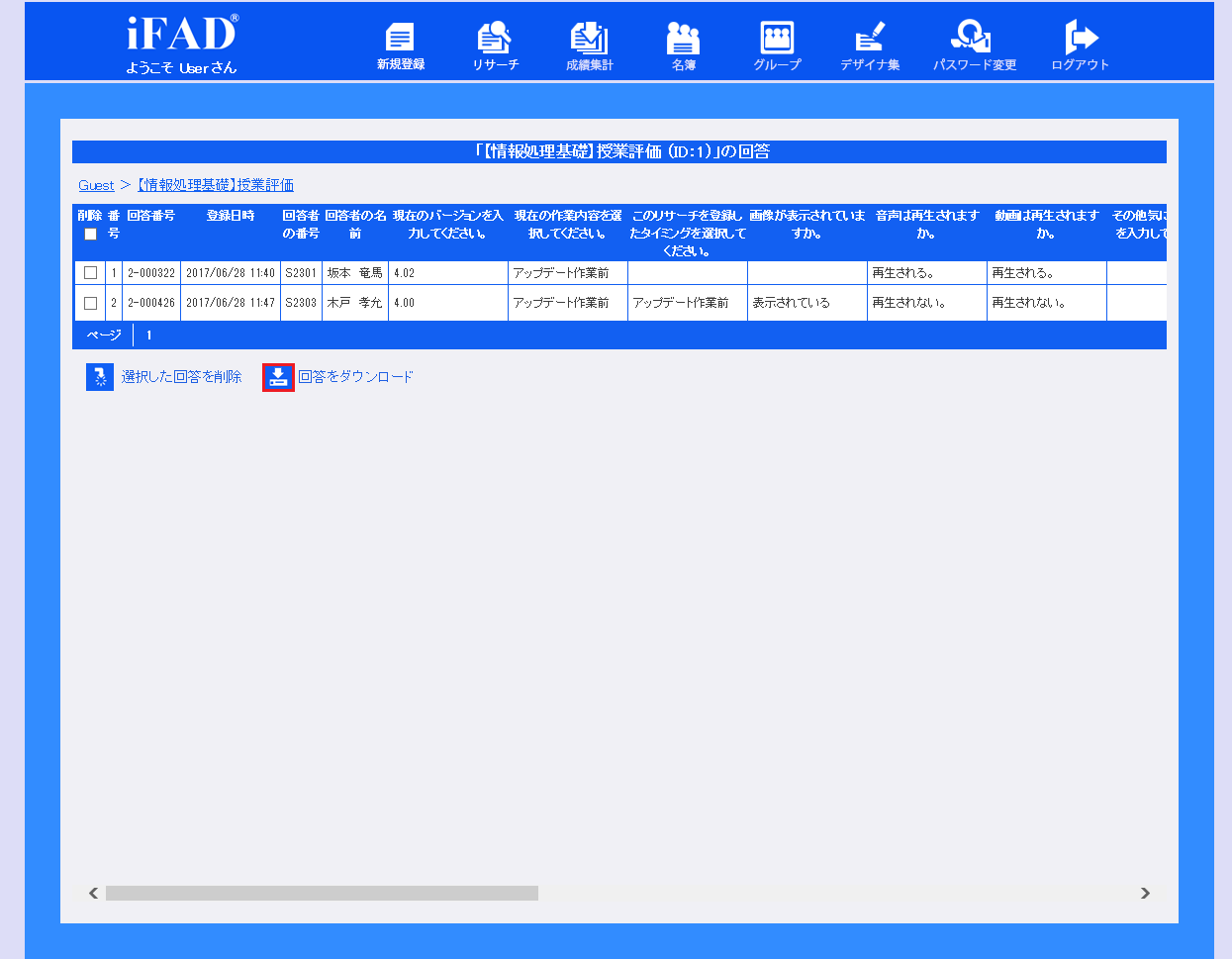Click the 登録日時 column header

pyautogui.click(x=231, y=215)
